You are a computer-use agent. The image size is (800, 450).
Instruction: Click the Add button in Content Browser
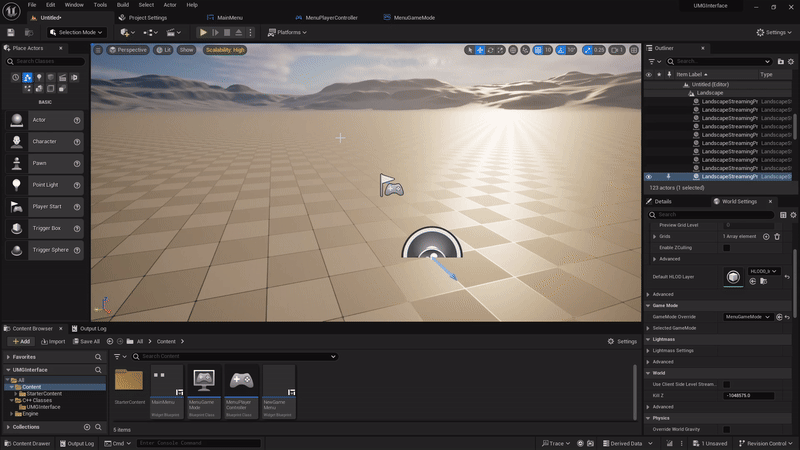pyautogui.click(x=21, y=341)
